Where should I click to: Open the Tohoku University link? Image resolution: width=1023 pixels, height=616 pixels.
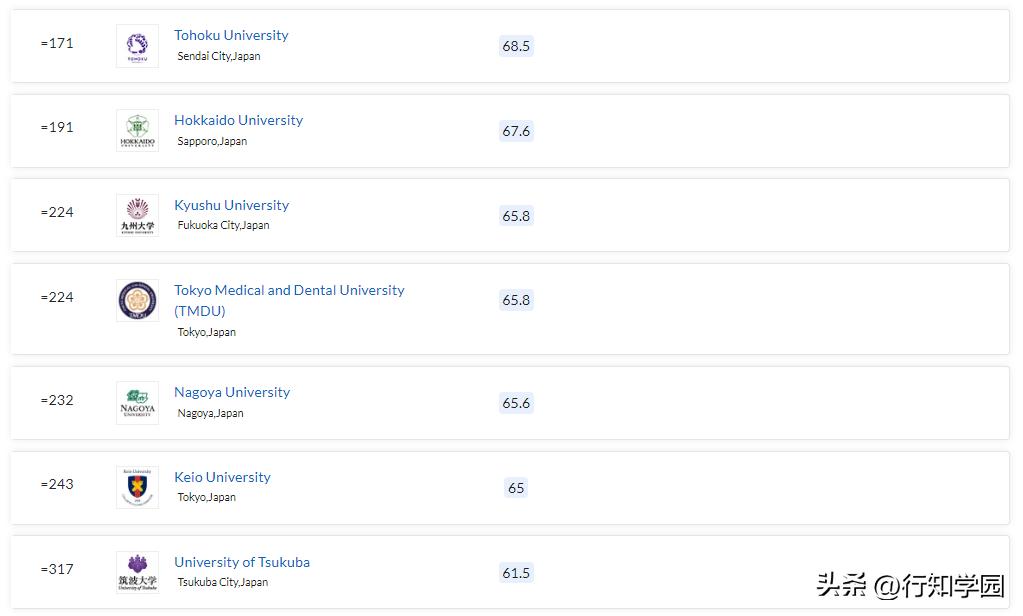231,35
